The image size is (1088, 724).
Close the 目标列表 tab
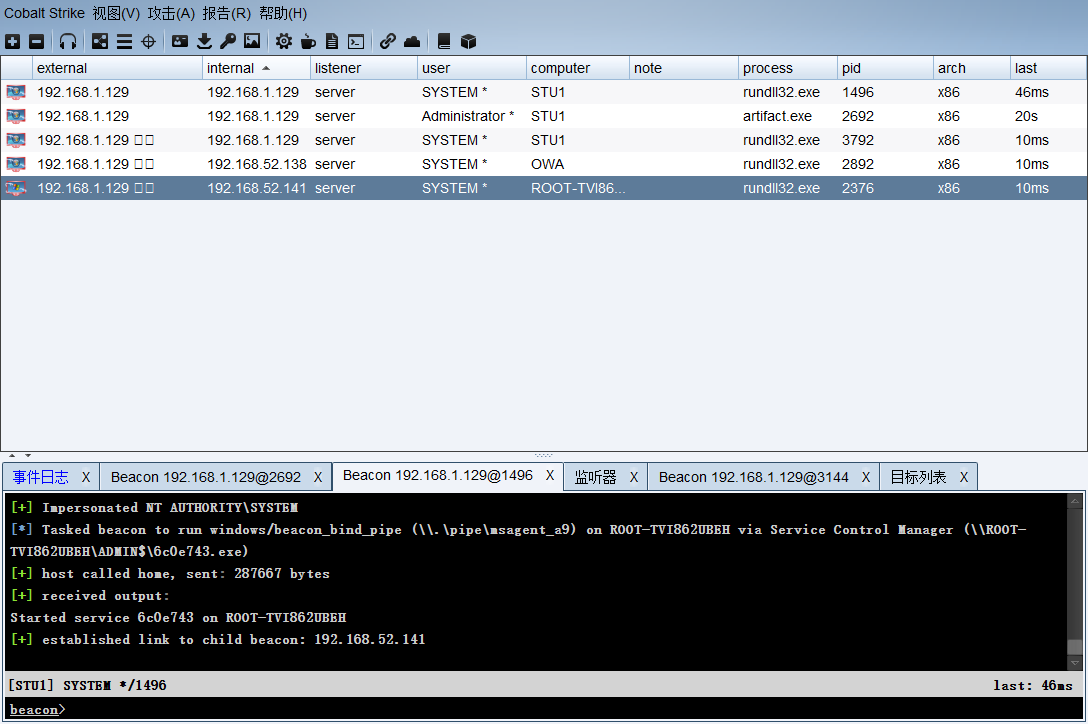(x=964, y=477)
